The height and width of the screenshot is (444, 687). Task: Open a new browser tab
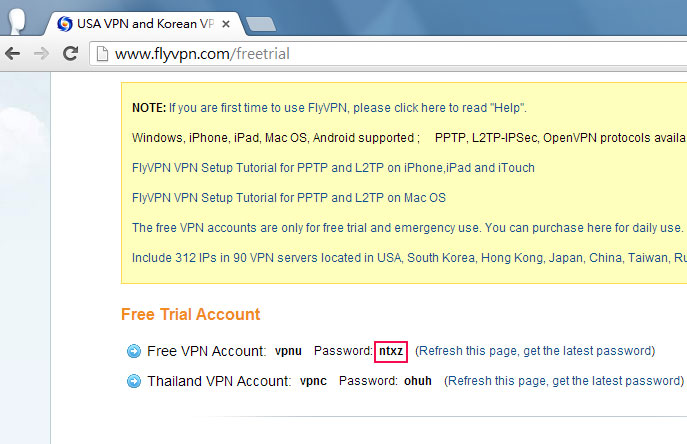(x=261, y=24)
